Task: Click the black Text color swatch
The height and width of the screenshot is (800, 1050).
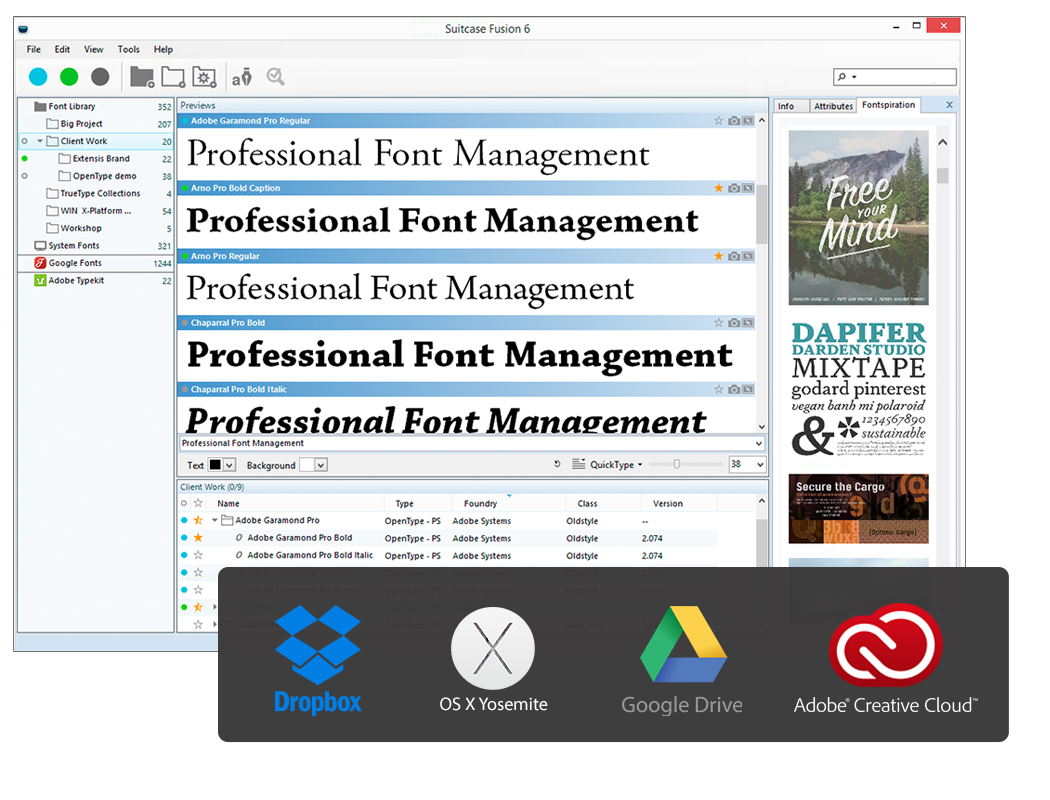Action: coord(215,465)
